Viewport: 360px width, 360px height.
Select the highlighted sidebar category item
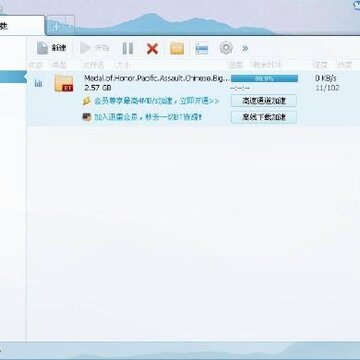pyautogui.click(x=13, y=77)
